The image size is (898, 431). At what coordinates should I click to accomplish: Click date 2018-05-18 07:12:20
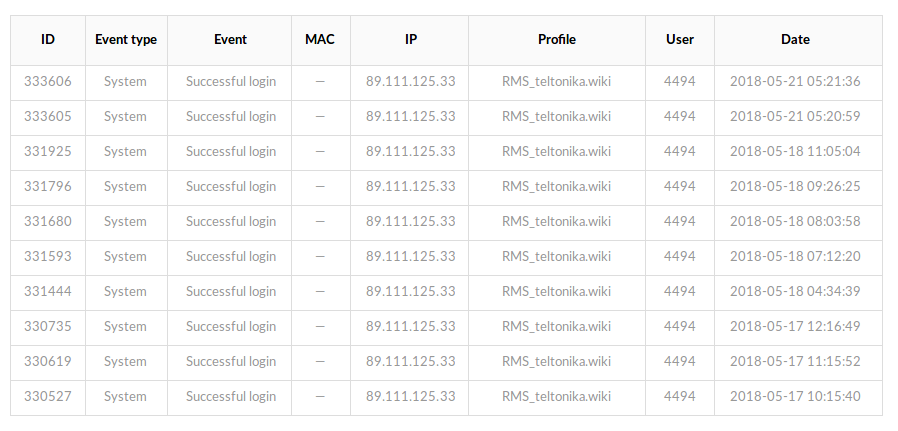795,257
